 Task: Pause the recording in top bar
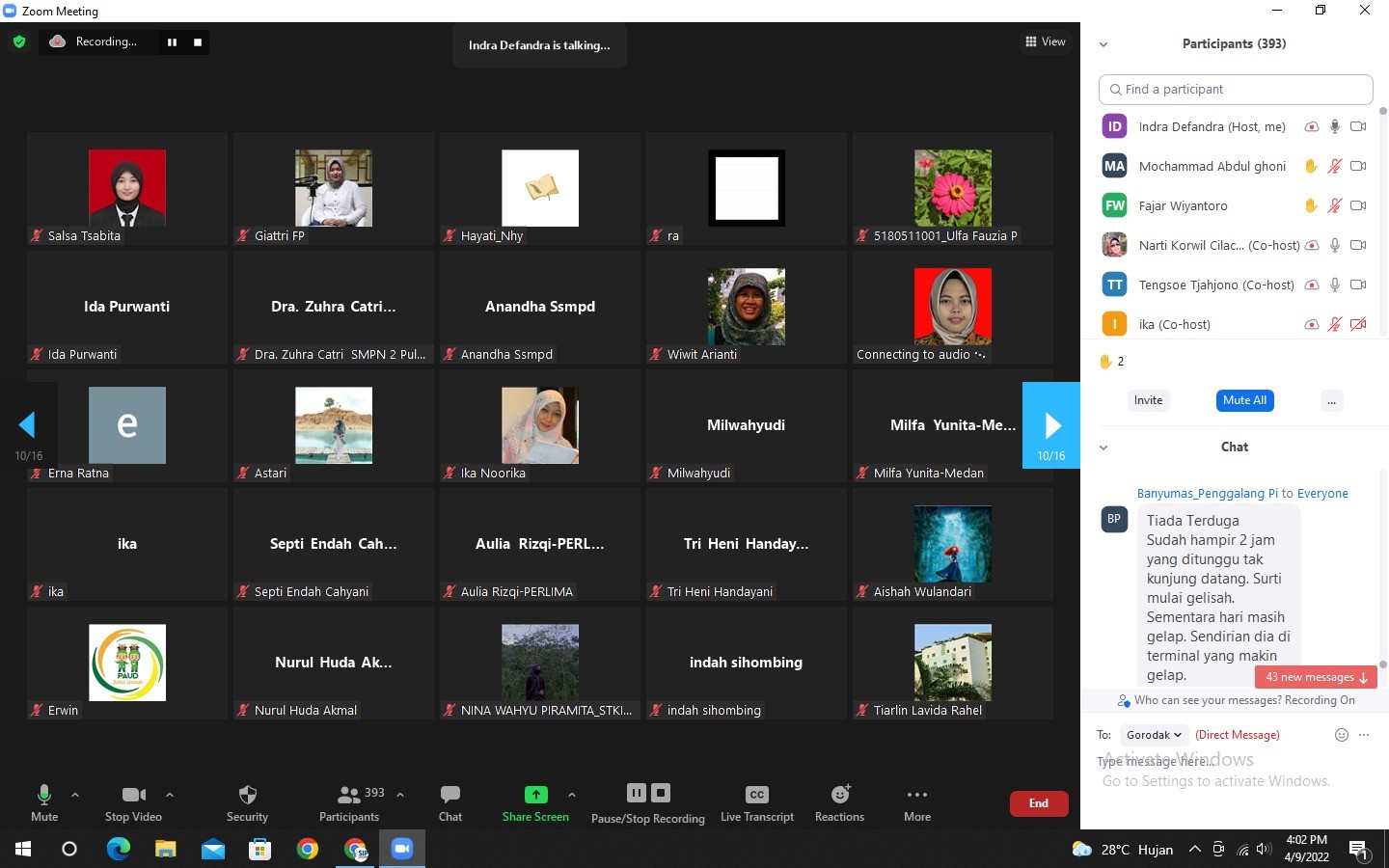[x=172, y=42]
